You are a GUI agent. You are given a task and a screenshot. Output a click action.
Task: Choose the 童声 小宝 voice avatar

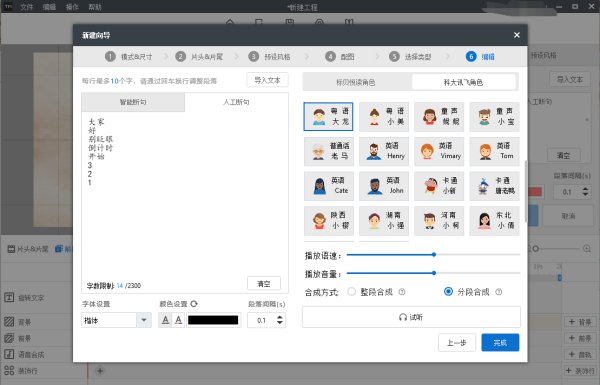494,116
